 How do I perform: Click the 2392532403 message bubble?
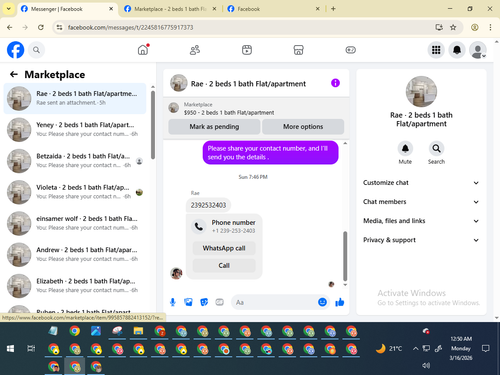pyautogui.click(x=208, y=205)
